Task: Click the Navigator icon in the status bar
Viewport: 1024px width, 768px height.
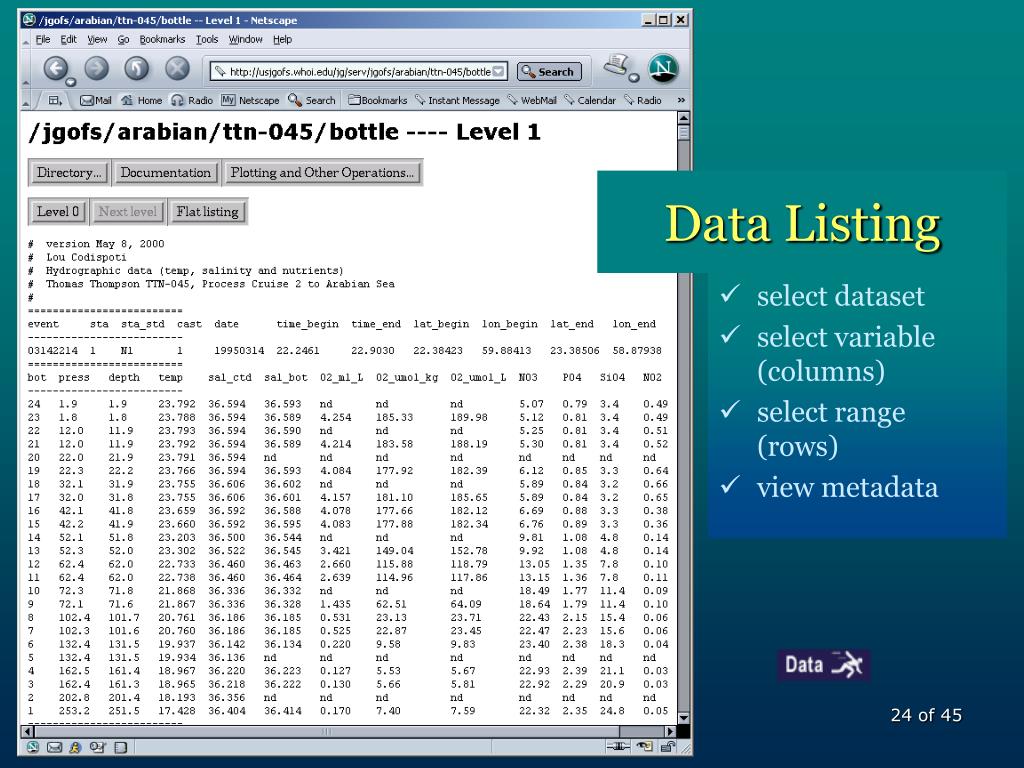Action: click(x=33, y=746)
